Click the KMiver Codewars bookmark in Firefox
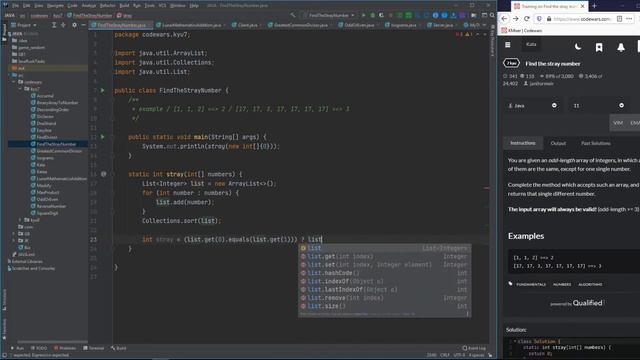 (522, 31)
